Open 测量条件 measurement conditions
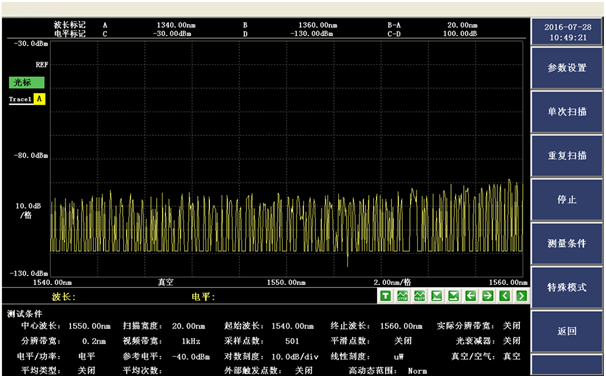 567,243
